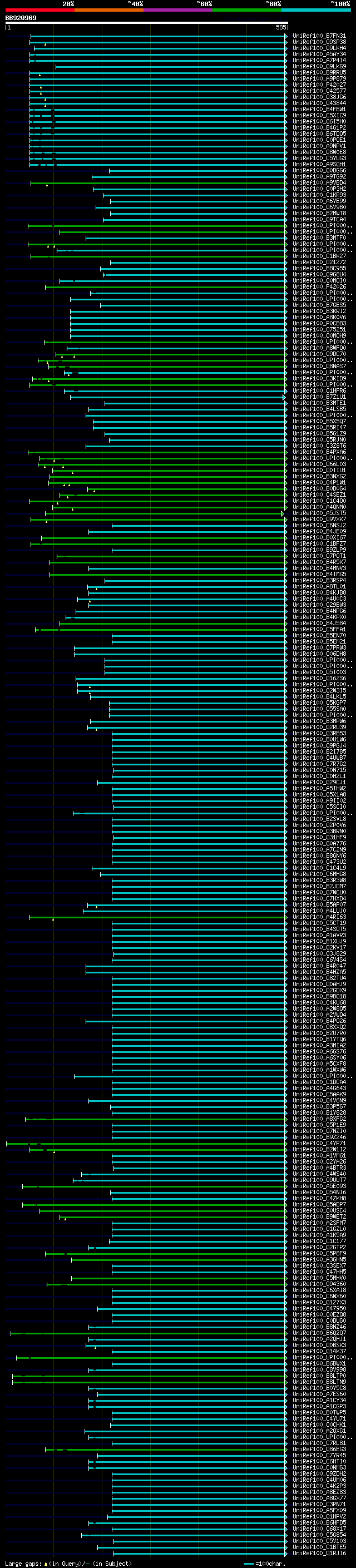Click the cyan alignment bar for UniRef100_Q43844
The image size is (356, 1568).
click(158, 103)
